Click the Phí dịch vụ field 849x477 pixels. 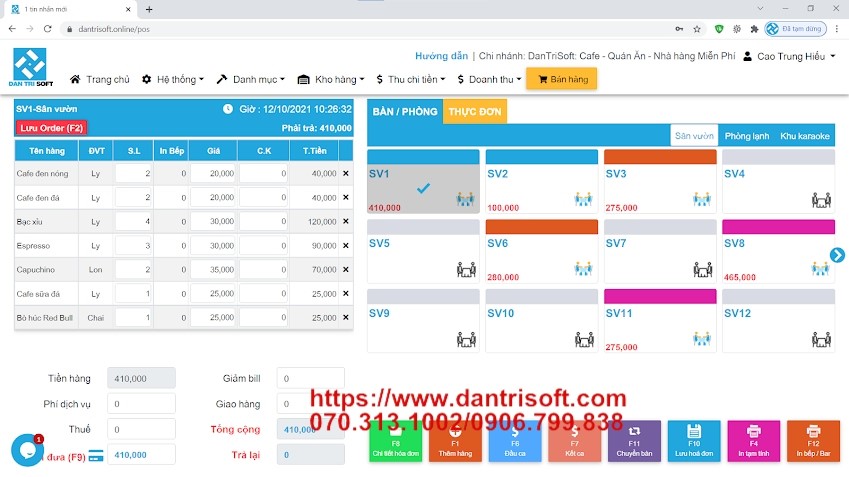point(141,404)
